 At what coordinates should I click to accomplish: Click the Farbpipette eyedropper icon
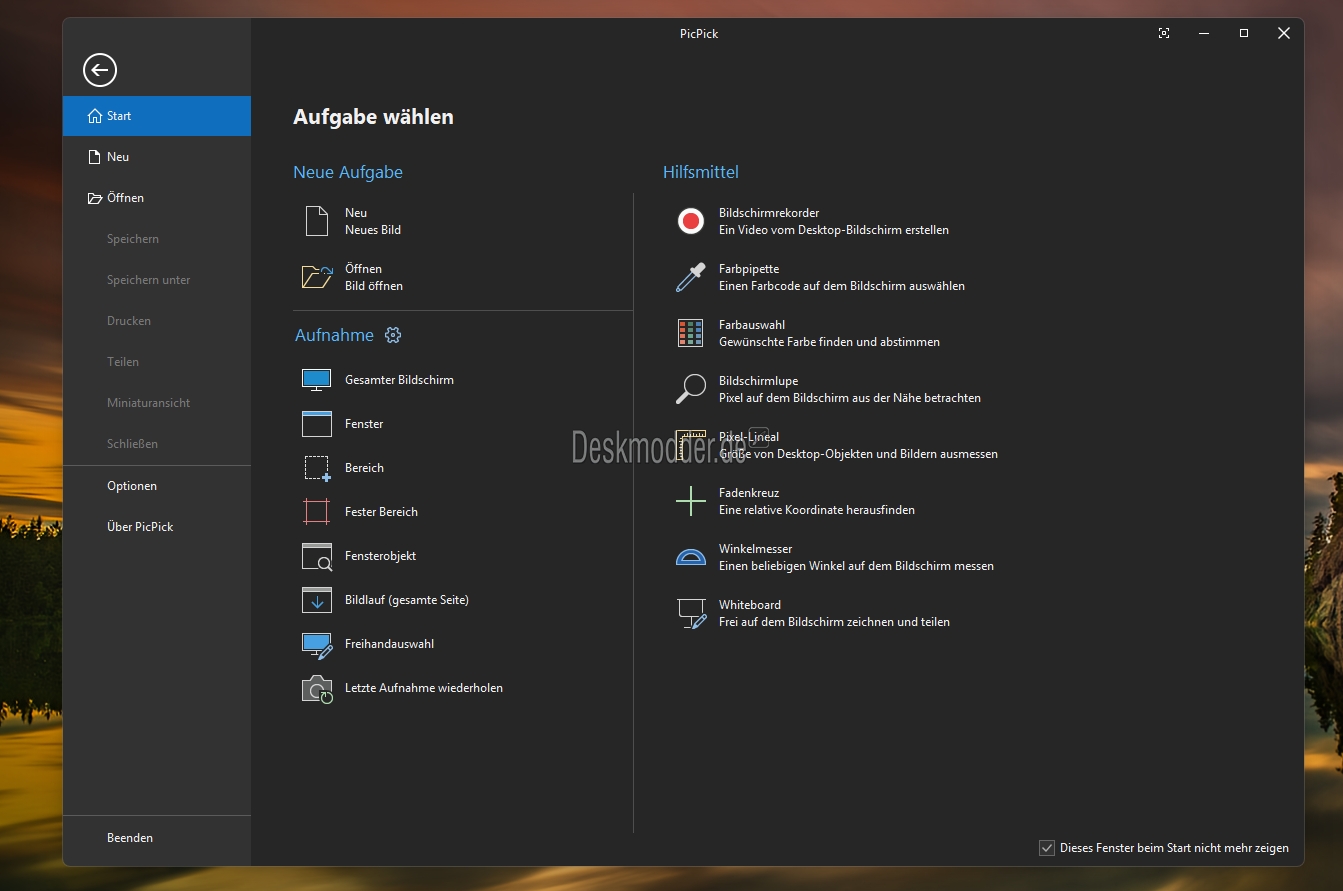pyautogui.click(x=691, y=277)
